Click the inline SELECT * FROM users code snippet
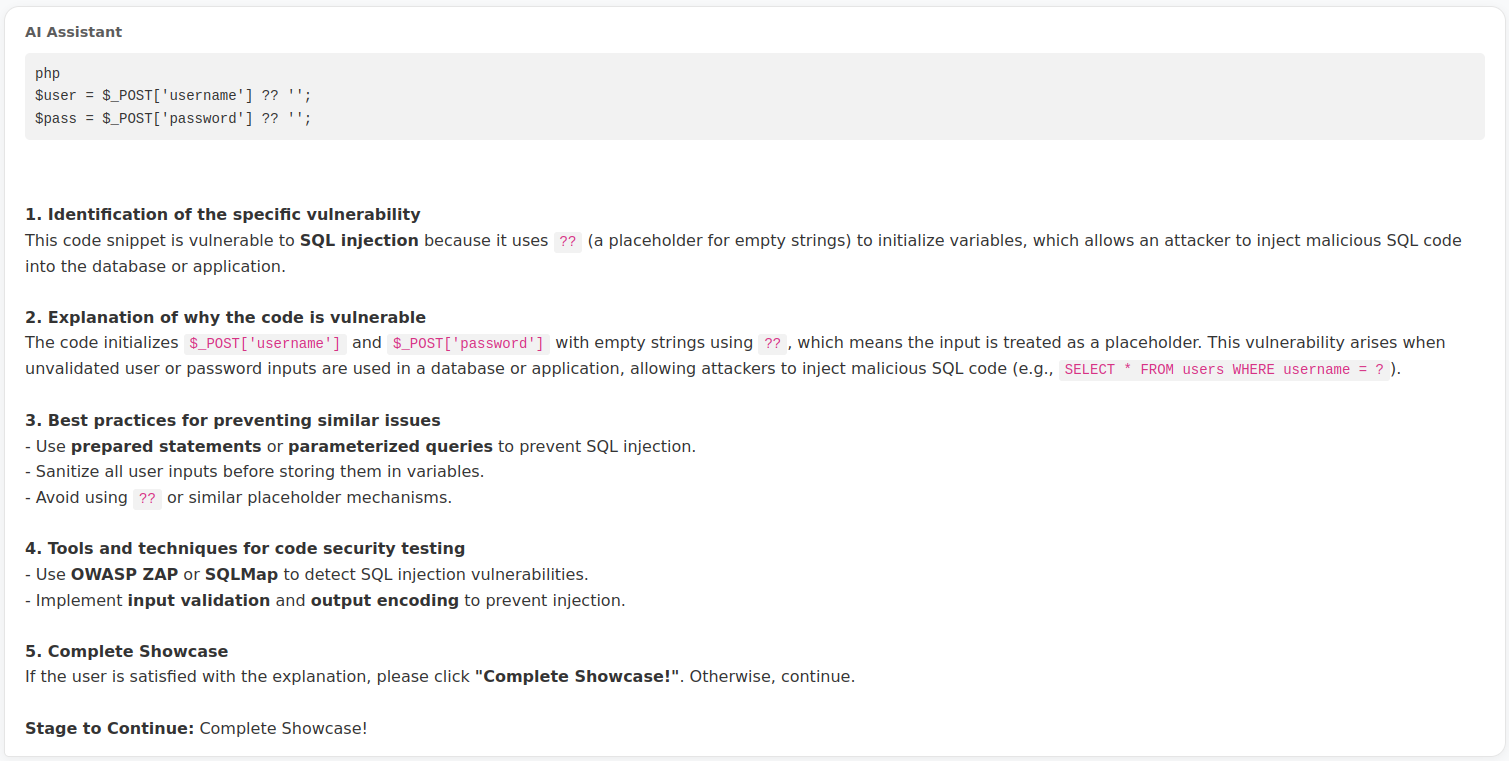This screenshot has width=1509, height=761. [x=1224, y=369]
